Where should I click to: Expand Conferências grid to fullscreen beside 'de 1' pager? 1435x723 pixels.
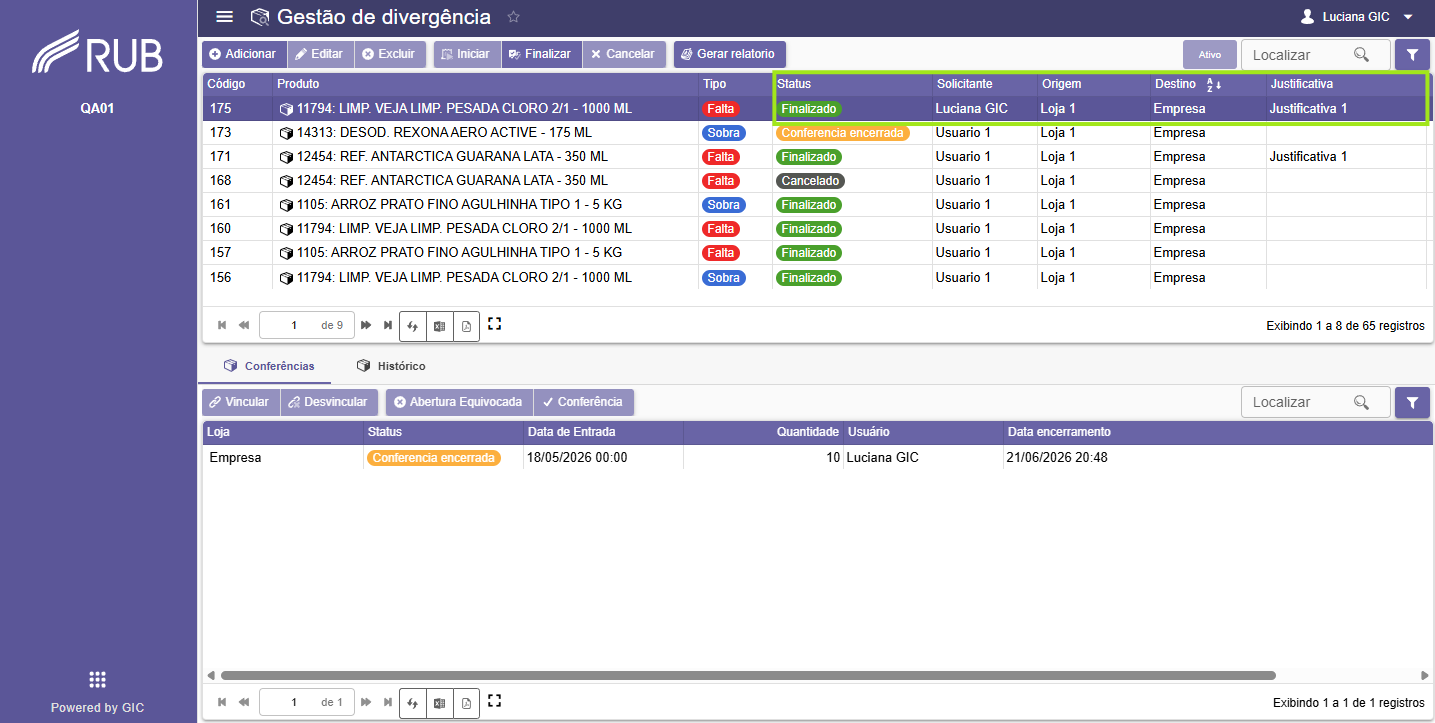pos(494,701)
